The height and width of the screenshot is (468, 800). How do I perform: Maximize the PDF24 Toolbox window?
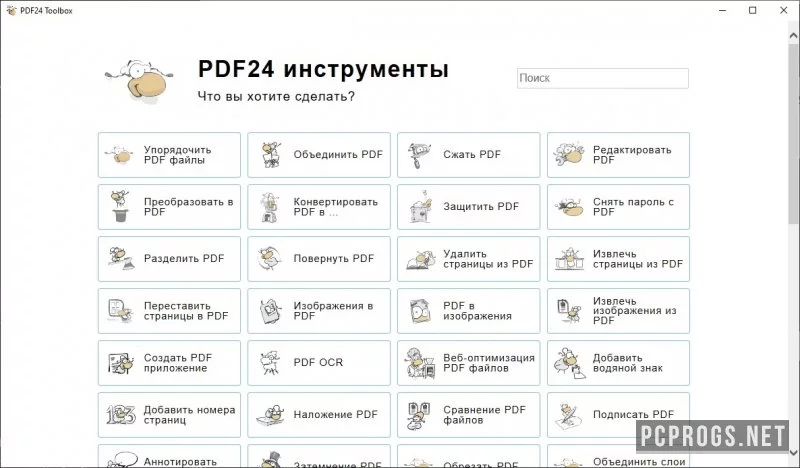[x=753, y=10]
